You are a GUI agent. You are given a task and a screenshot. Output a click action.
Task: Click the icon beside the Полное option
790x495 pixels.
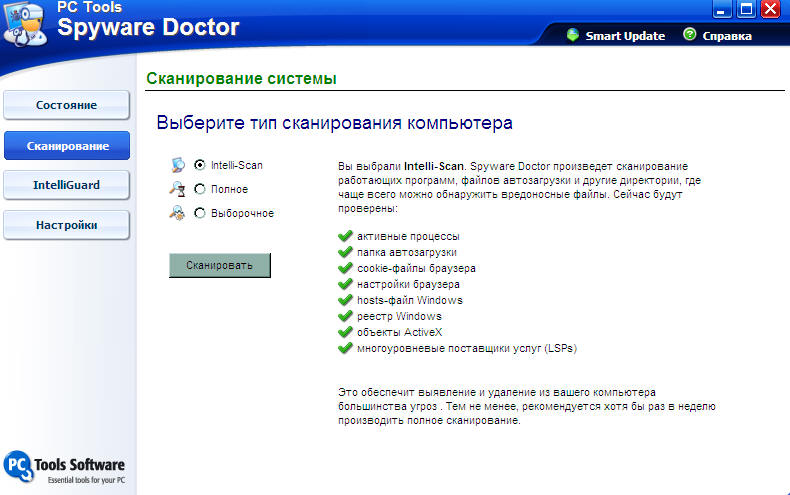[177, 189]
